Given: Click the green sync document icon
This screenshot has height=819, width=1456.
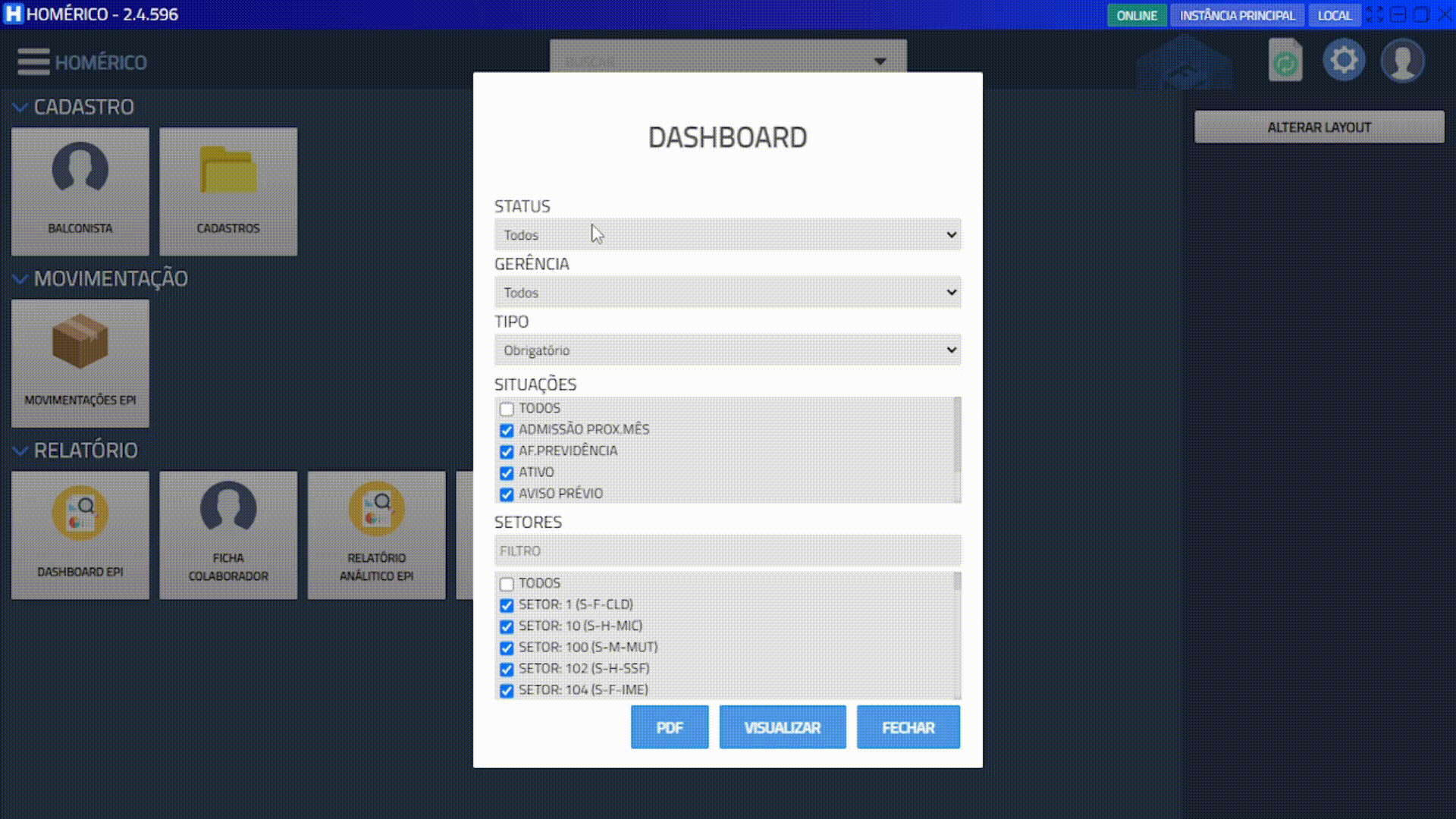Looking at the screenshot, I should point(1285,60).
